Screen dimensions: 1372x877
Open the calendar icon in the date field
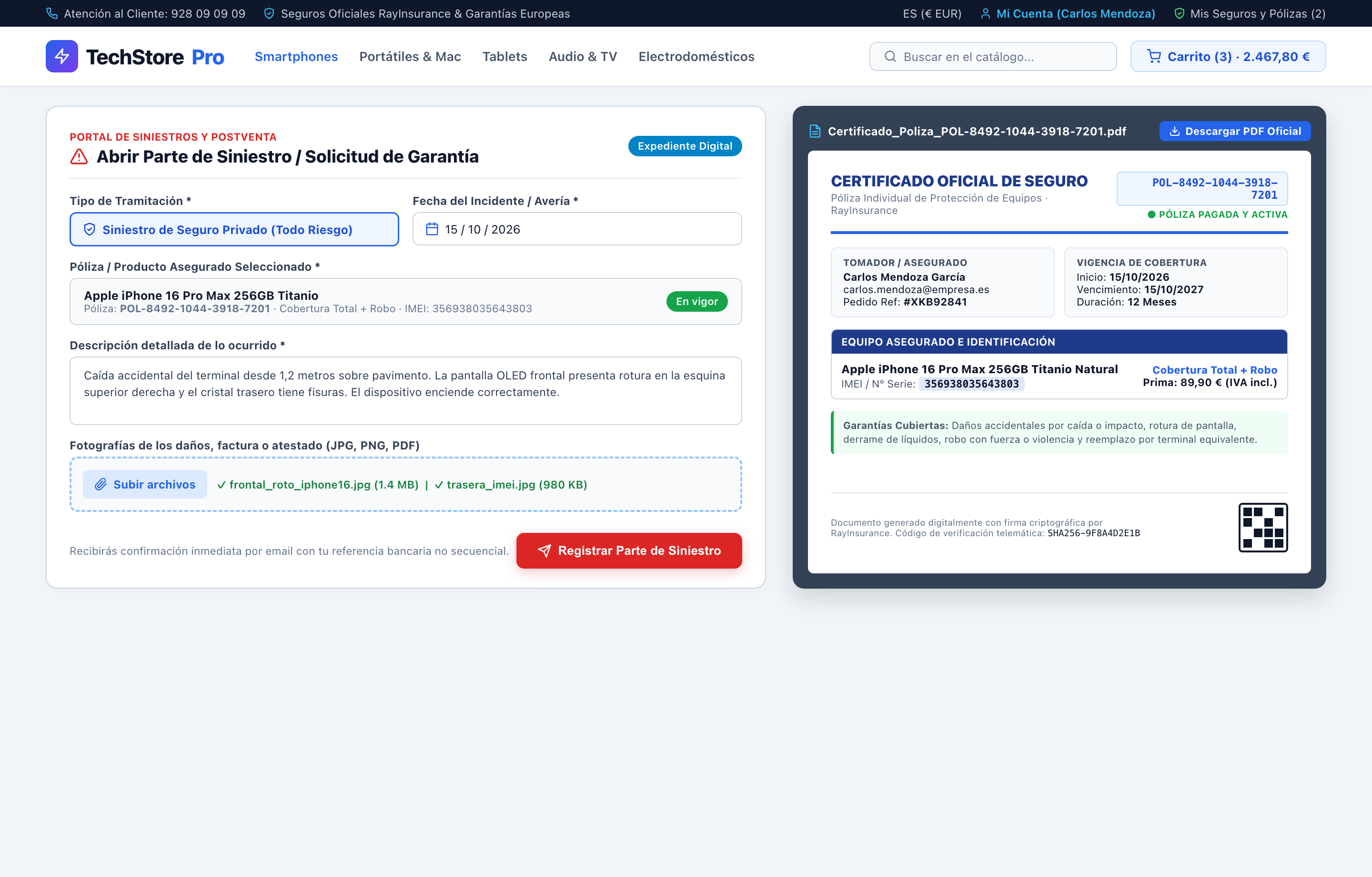tap(432, 229)
